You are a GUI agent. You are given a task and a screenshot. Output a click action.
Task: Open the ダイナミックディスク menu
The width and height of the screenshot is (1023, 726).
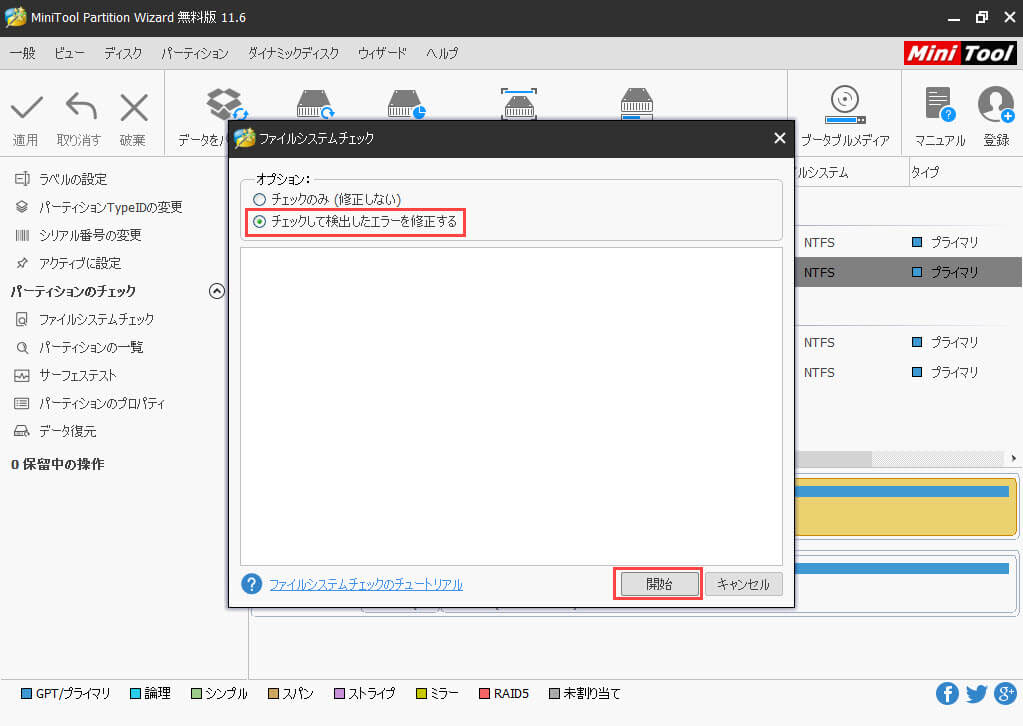coord(293,53)
